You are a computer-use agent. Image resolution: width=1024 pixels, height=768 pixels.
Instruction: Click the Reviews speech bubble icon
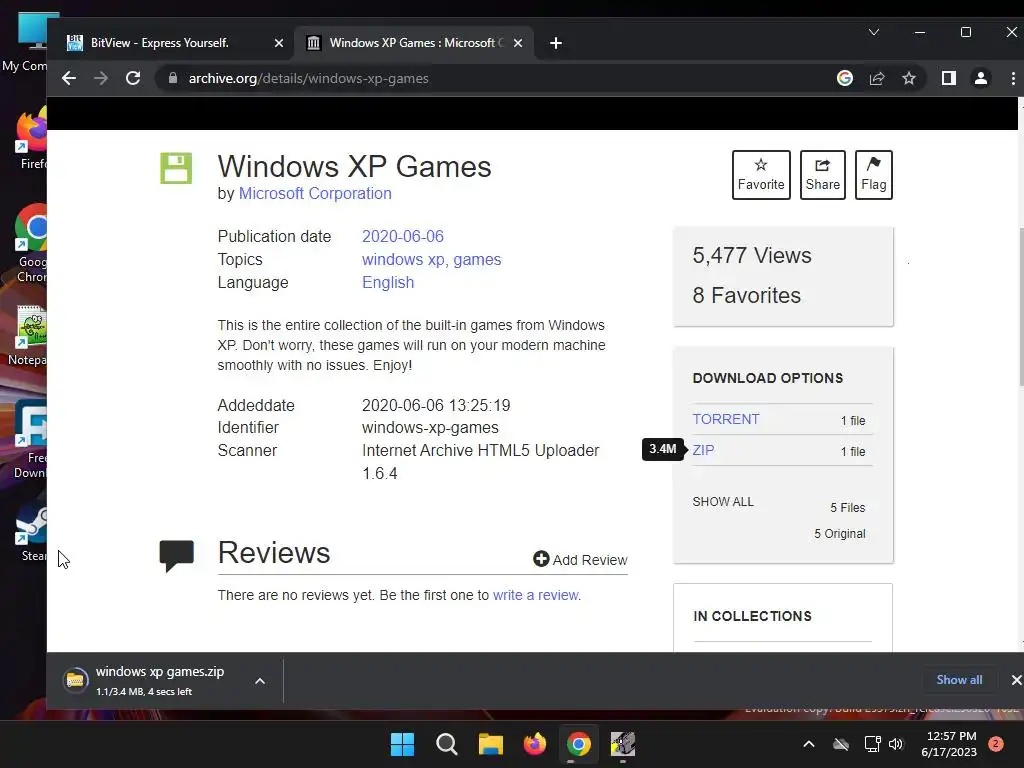coord(176,556)
